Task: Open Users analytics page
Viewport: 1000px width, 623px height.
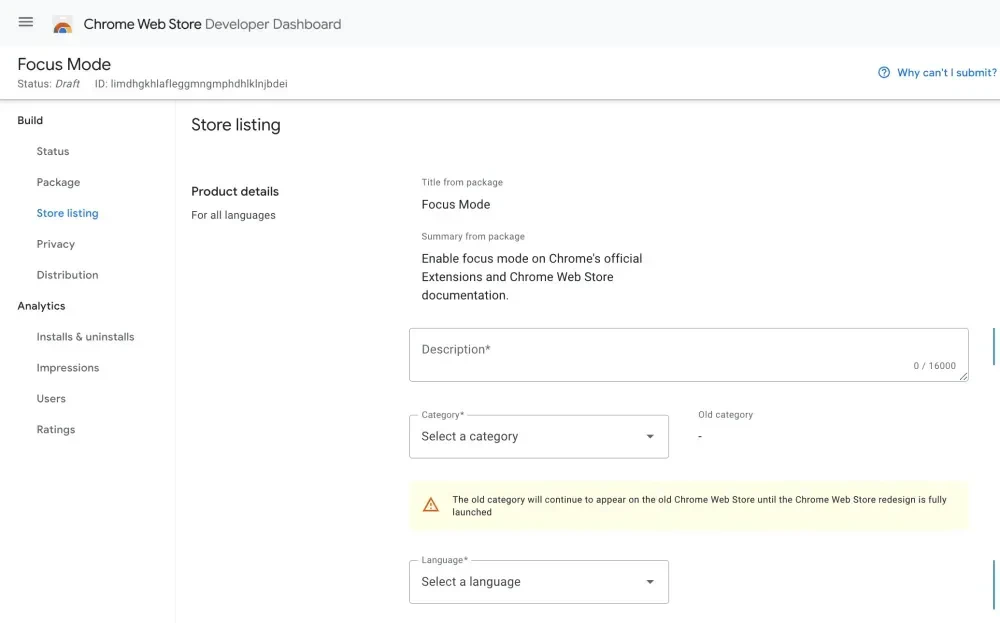Action: 51,399
